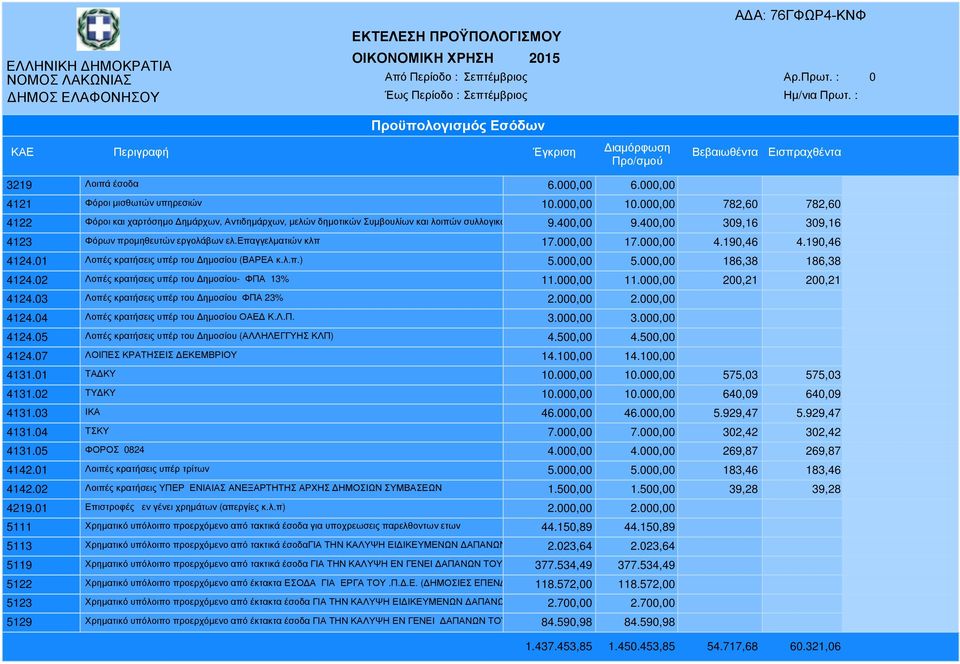Click the ΦΠΑ 13% description row

click(x=187, y=279)
